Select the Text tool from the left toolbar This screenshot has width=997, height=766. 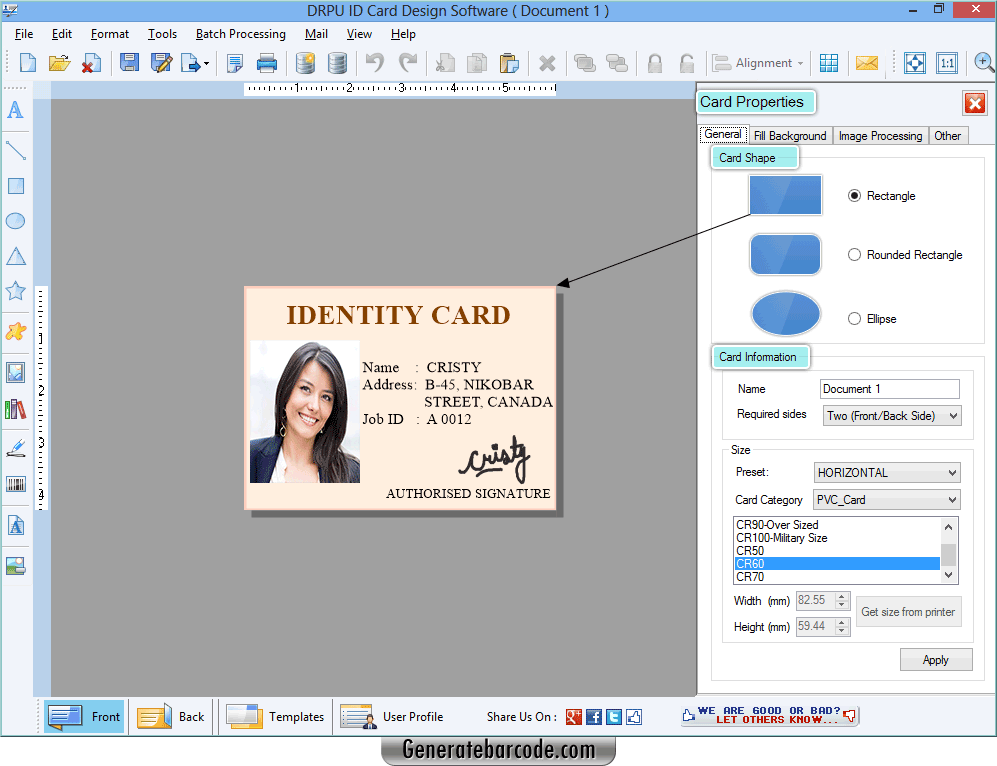pos(15,111)
